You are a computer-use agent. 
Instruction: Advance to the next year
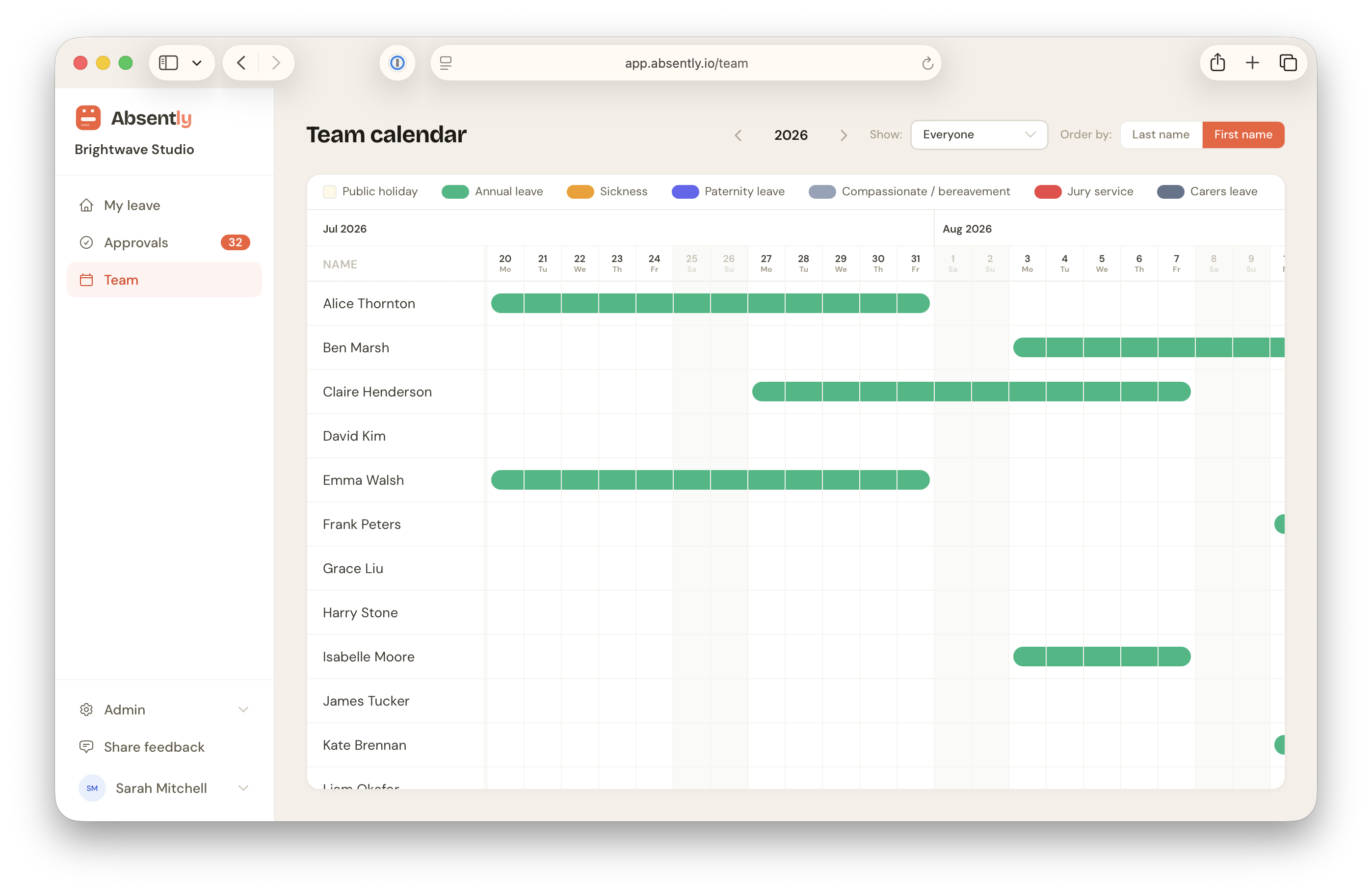[x=844, y=135]
